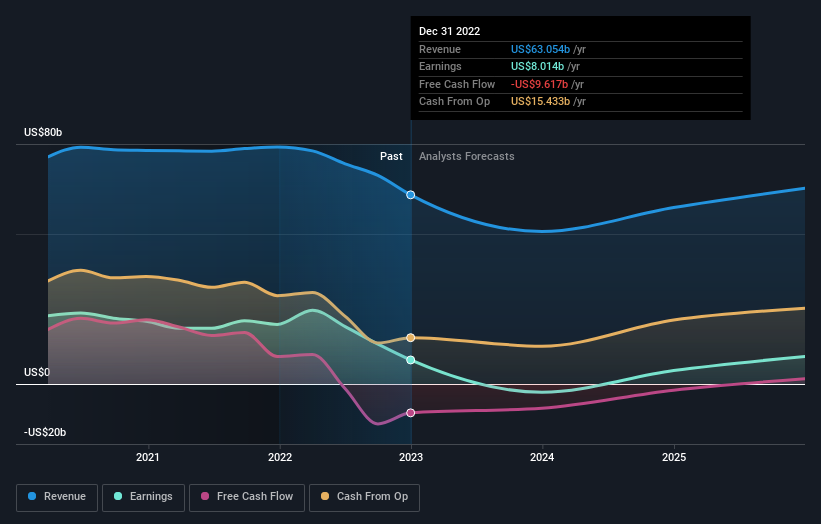Click the US$0 y-axis label
821x524 pixels.
pos(37,372)
